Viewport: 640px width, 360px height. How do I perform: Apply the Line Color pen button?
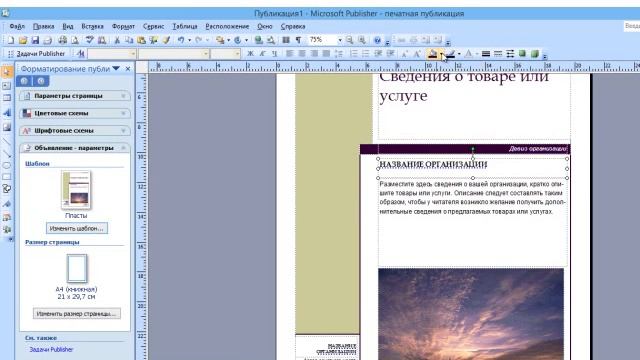450,53
